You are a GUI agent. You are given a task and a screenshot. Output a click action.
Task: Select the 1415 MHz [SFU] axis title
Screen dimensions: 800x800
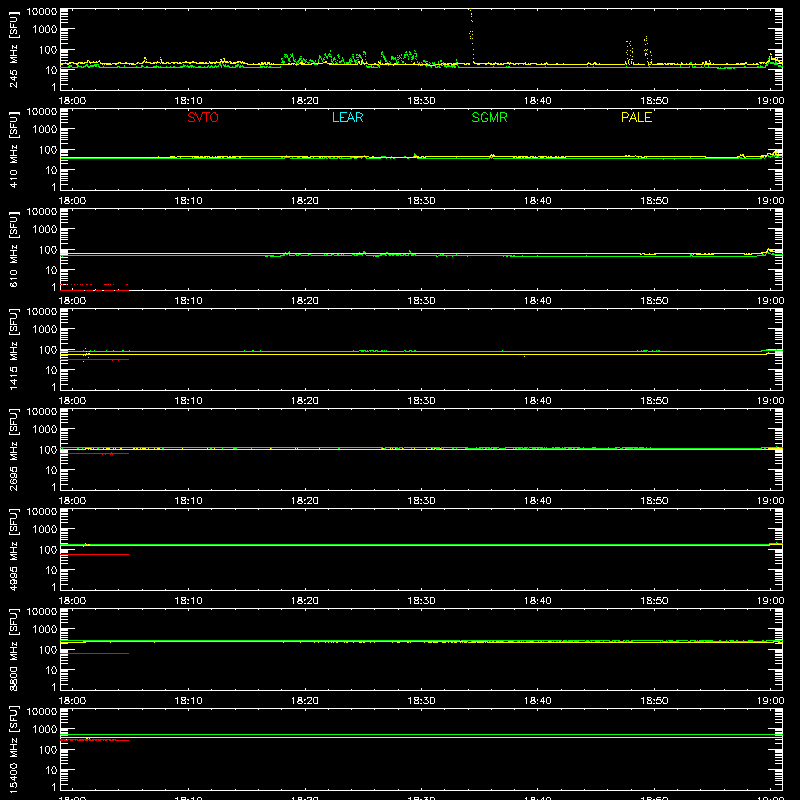click(x=13, y=350)
